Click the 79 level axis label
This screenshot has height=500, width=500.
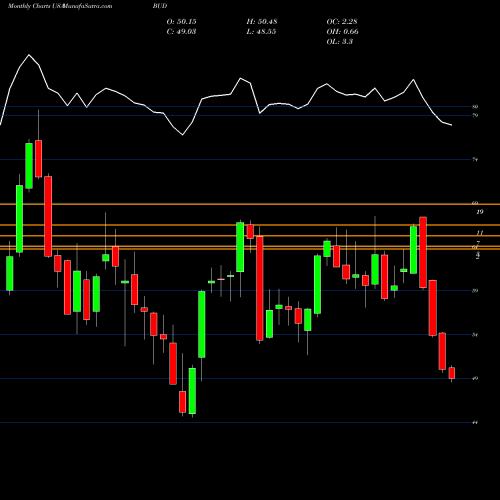[475, 115]
